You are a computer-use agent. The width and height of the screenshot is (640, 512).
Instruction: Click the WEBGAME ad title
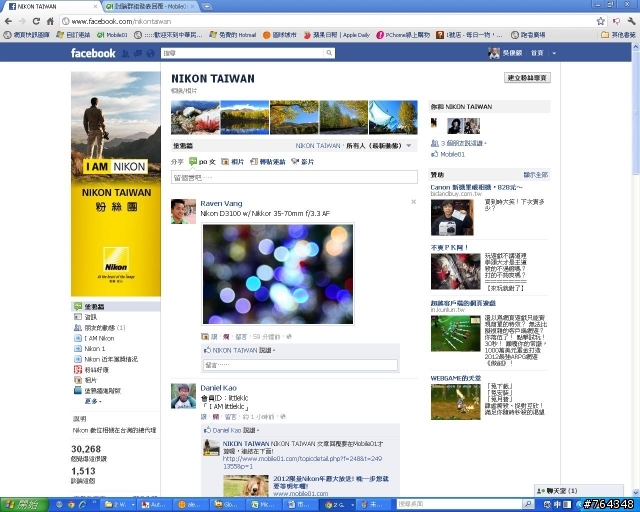456,378
